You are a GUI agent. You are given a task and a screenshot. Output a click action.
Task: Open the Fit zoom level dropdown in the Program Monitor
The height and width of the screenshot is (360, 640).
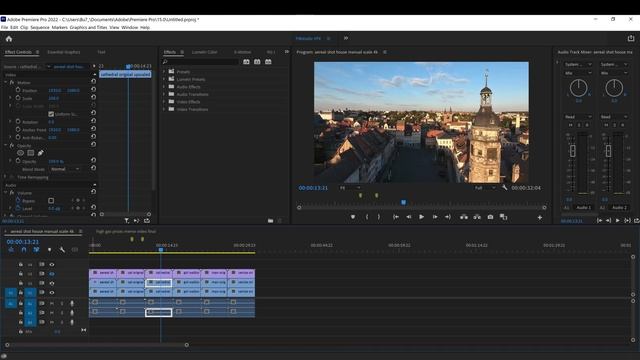coord(350,188)
